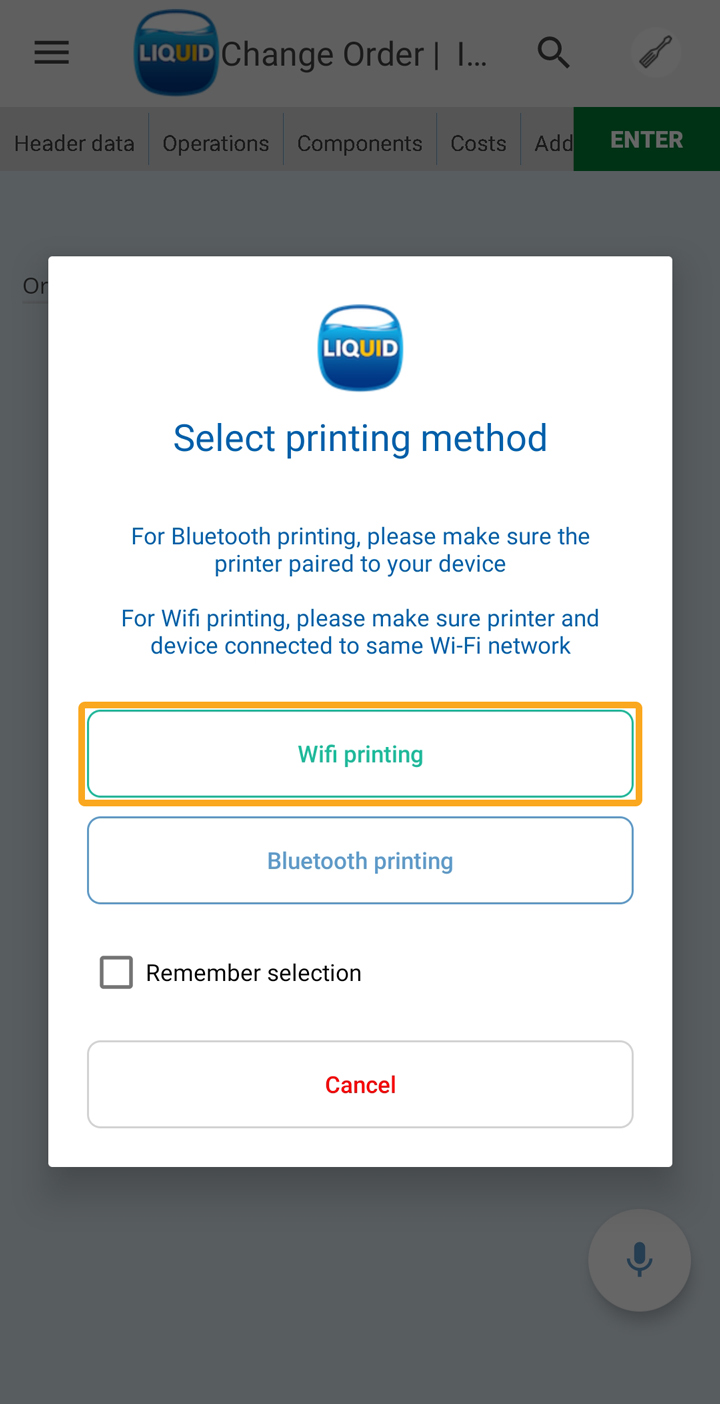Tap the brush icon in the top bar
Image resolution: width=720 pixels, height=1404 pixels.
point(655,53)
